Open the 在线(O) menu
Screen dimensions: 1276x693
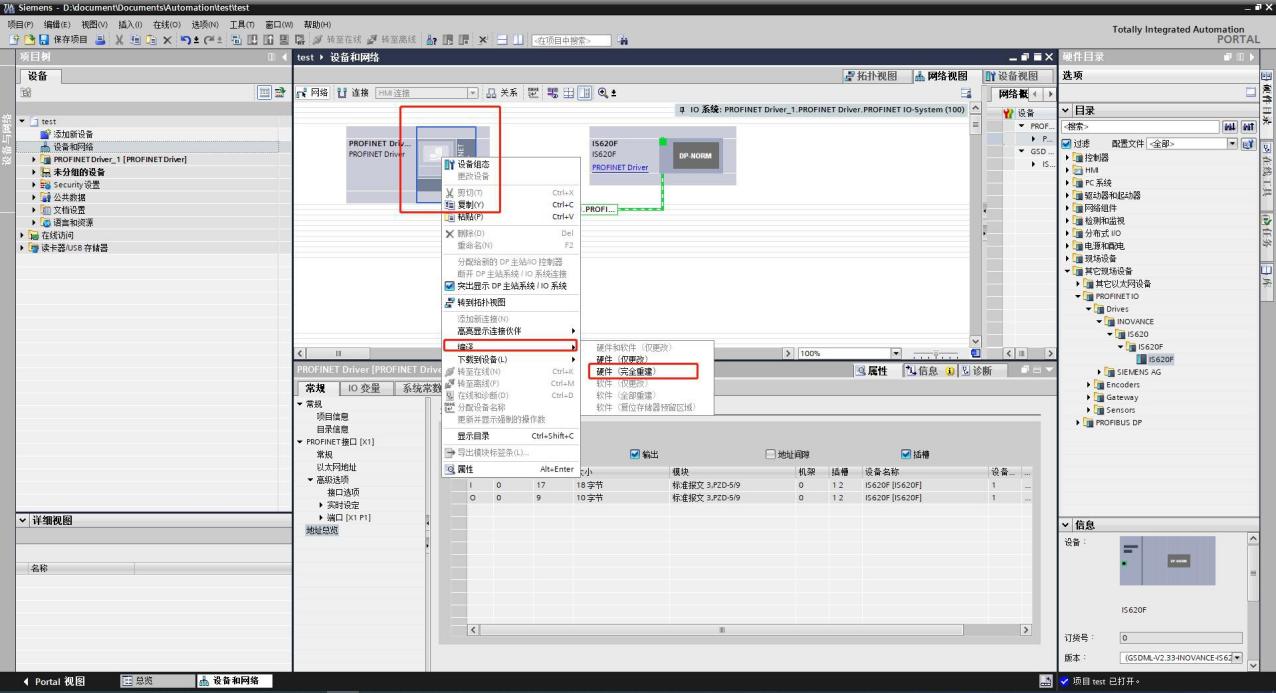pyautogui.click(x=167, y=24)
